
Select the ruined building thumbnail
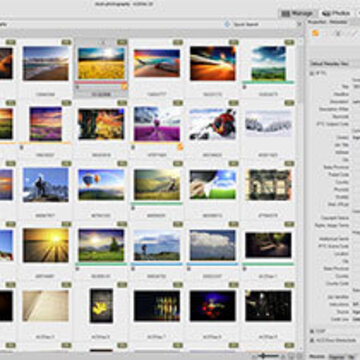coord(268,185)
